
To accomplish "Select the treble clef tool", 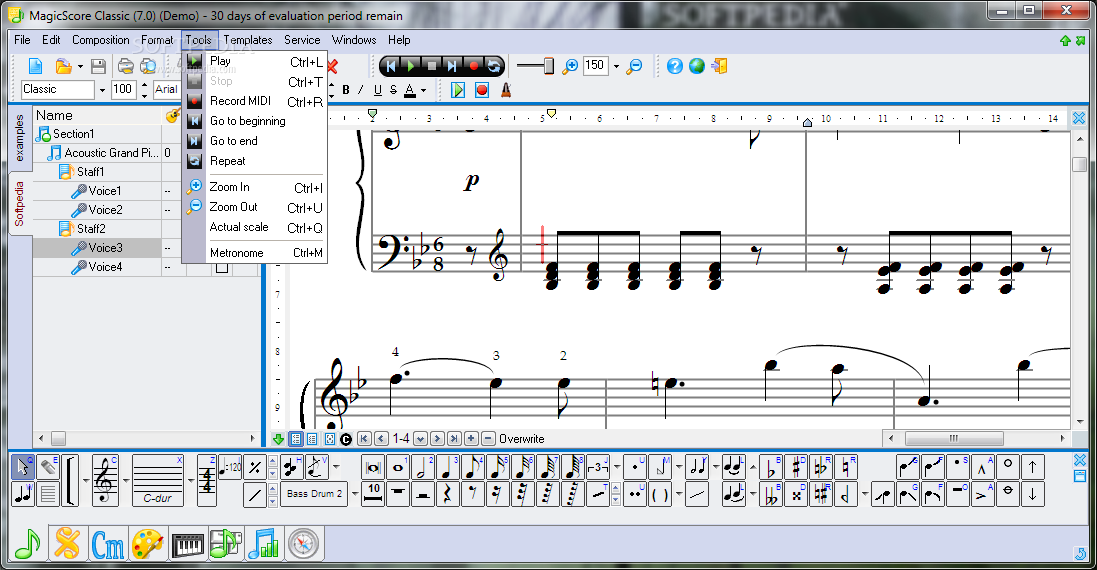I will point(106,480).
